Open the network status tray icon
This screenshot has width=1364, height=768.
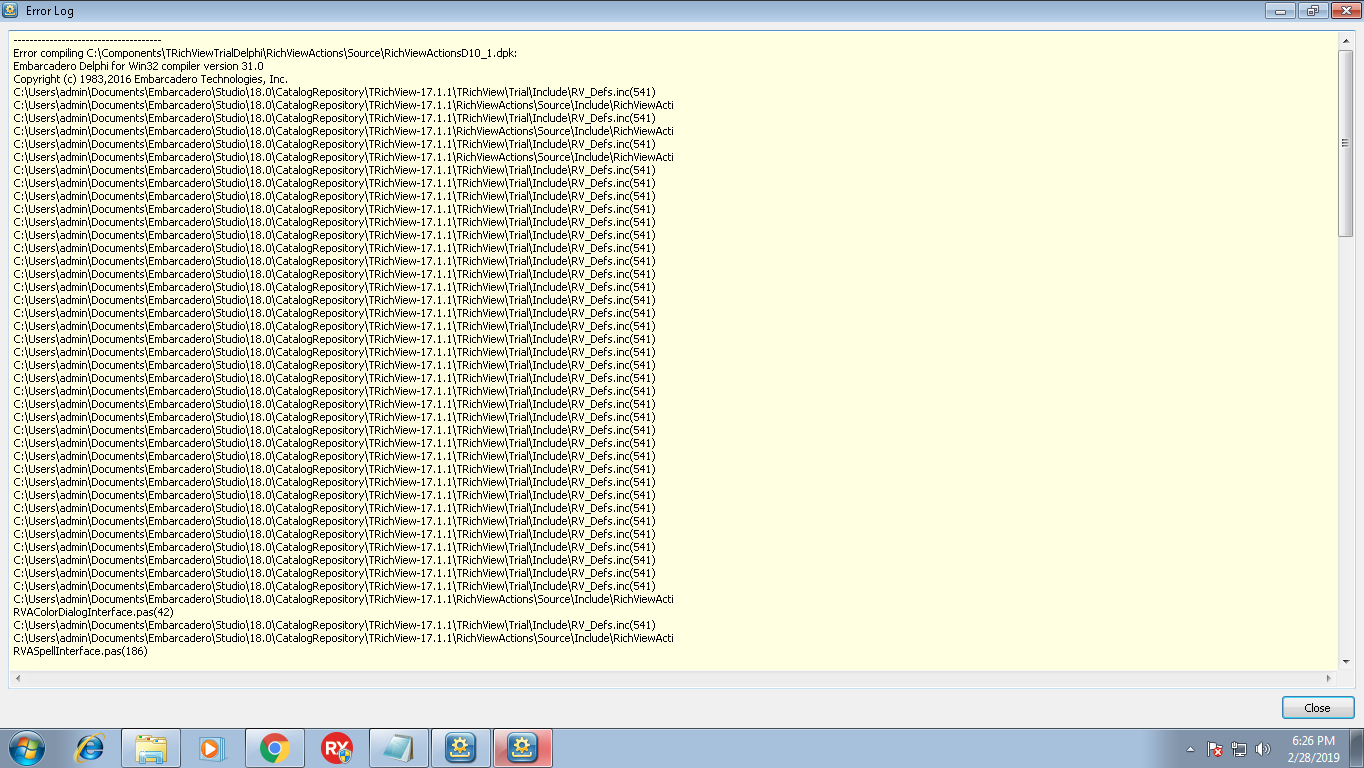(1239, 748)
